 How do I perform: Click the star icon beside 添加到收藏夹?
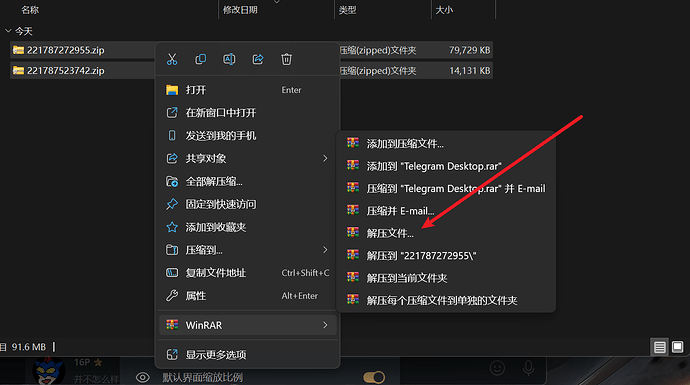pyautogui.click(x=172, y=227)
